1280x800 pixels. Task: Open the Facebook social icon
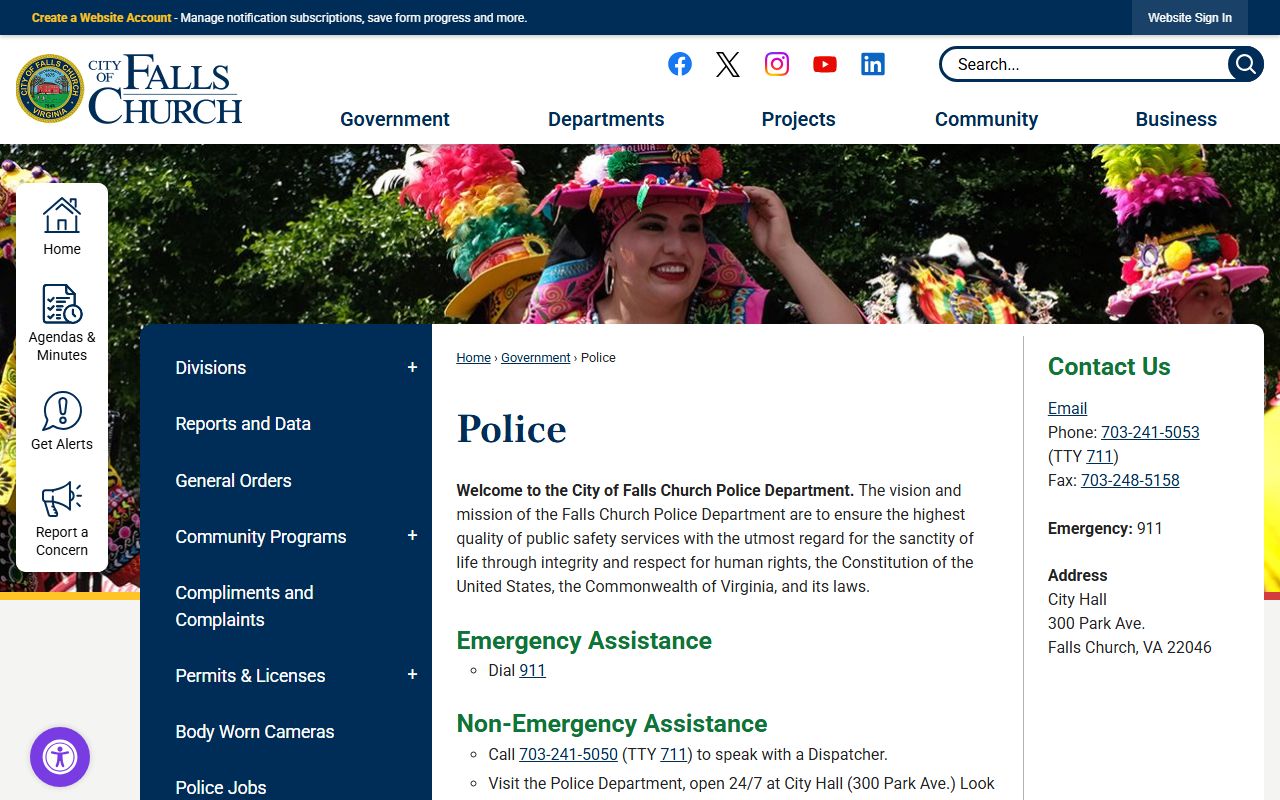pos(680,64)
